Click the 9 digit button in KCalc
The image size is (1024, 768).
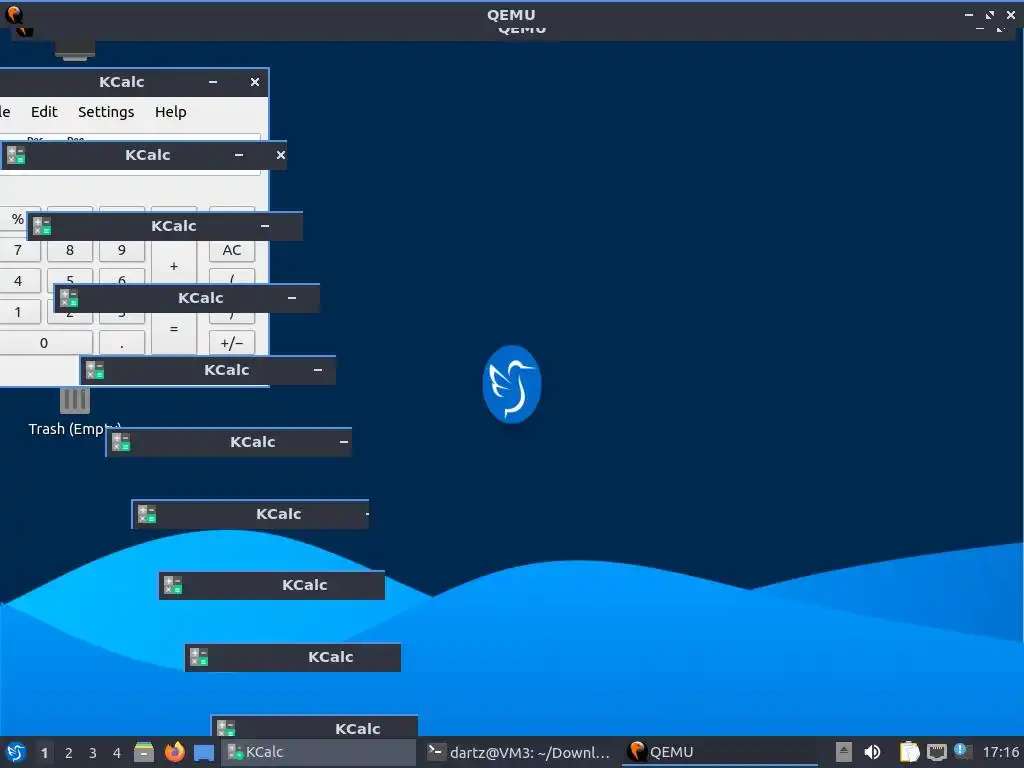pos(121,250)
